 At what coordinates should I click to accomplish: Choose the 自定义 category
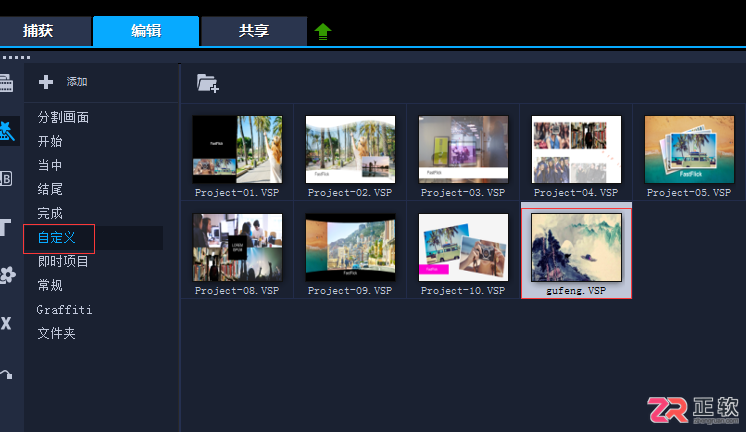point(57,237)
